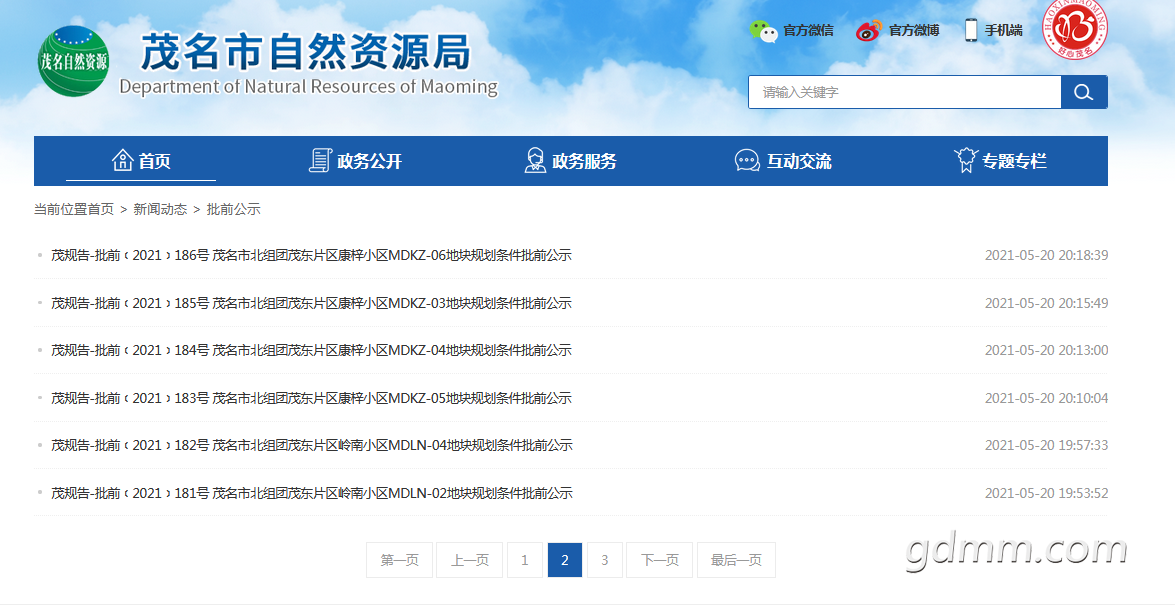Image resolution: width=1175 pixels, height=612 pixels.
Task: Click the mobile version phone icon
Action: tap(971, 30)
